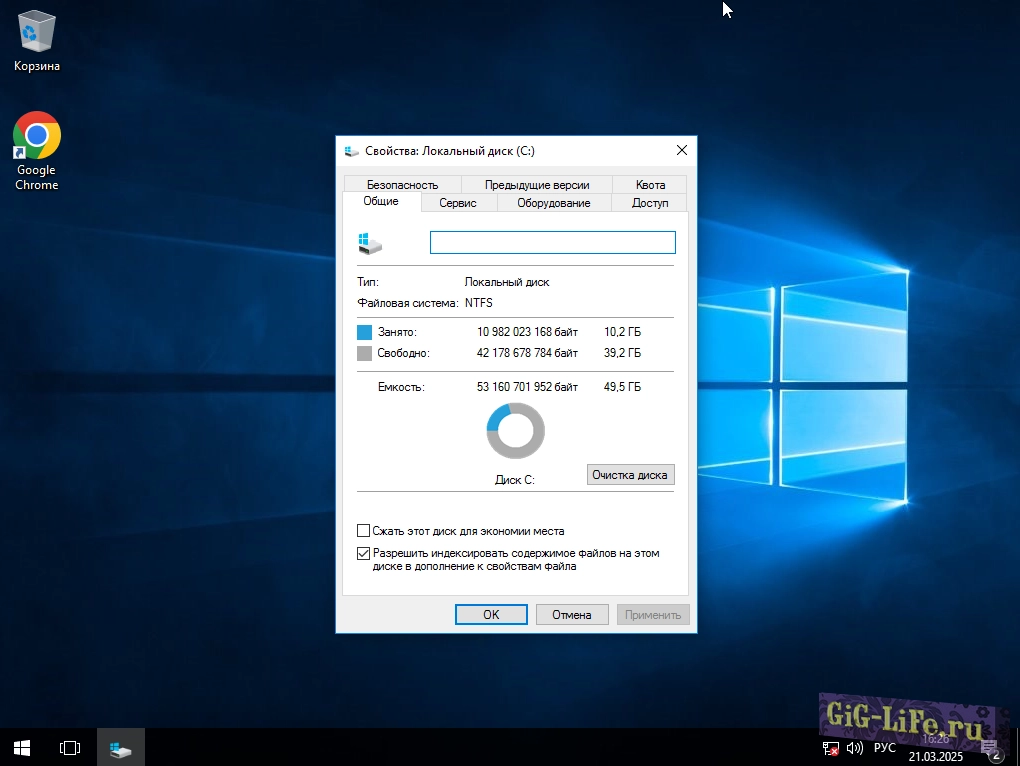Viewport: 1020px width, 766px height.
Task: Open the notification center icon
Action: 991,748
